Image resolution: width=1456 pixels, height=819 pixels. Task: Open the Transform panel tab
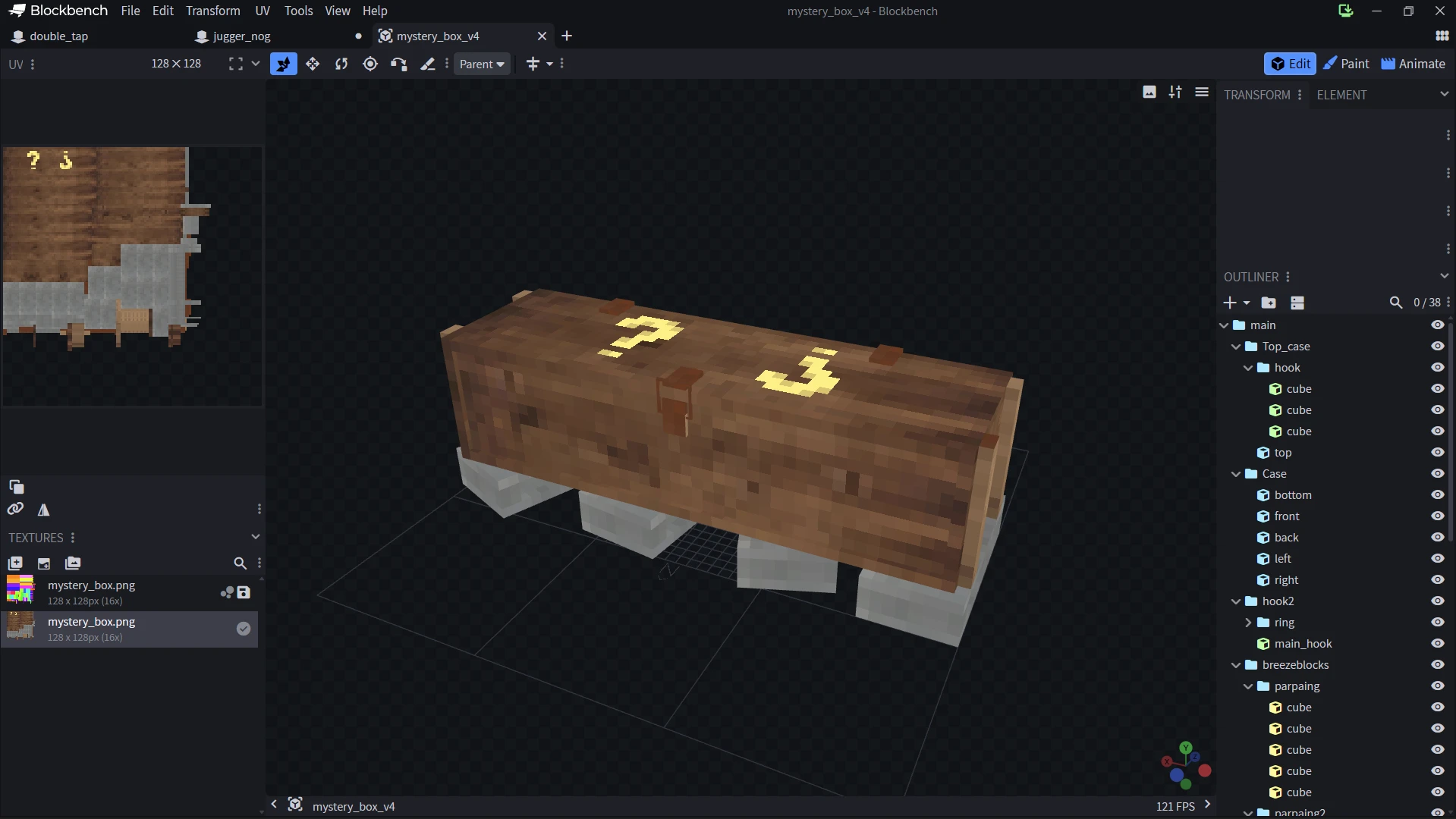[x=1257, y=95]
